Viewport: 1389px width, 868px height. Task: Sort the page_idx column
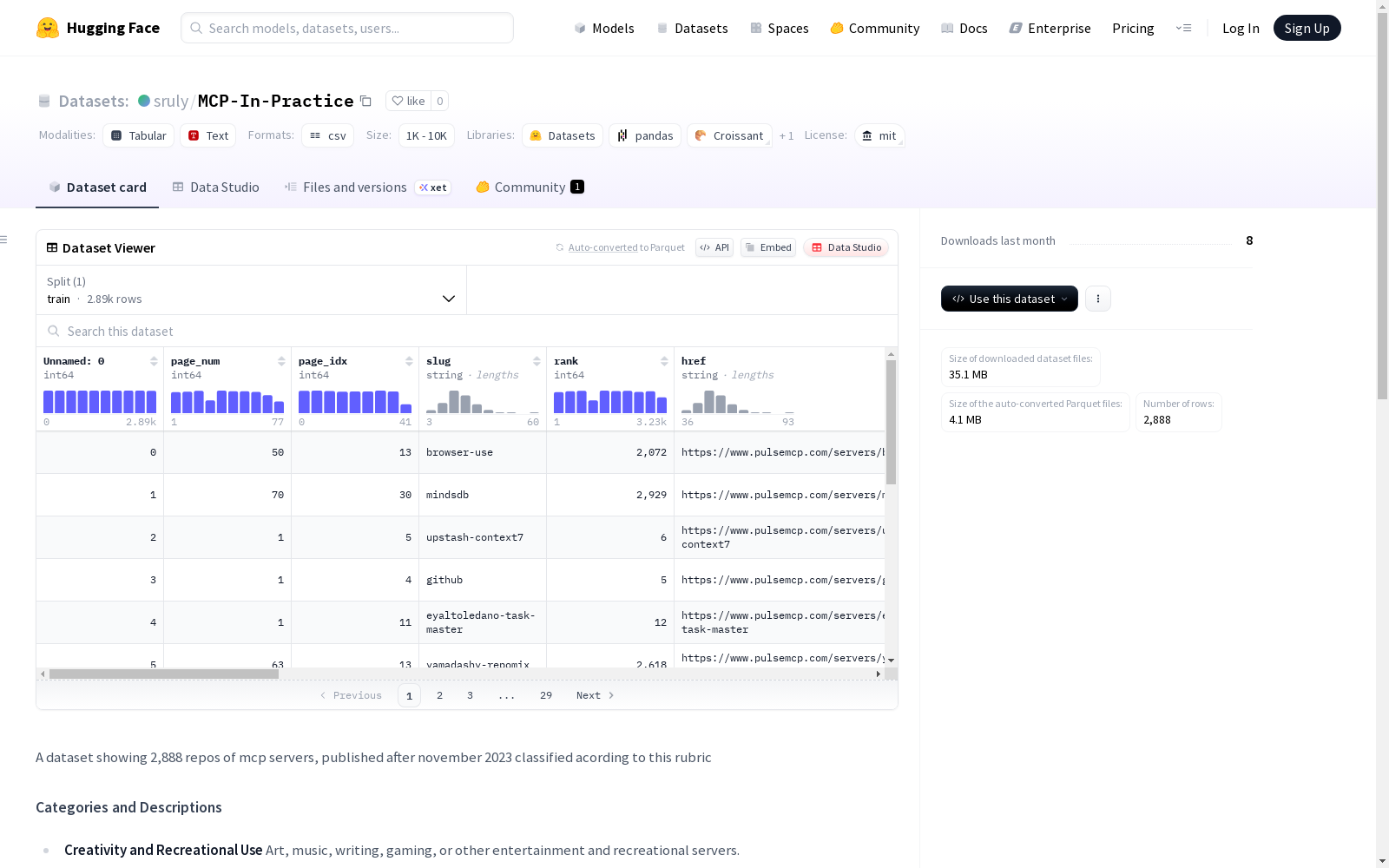(409, 361)
